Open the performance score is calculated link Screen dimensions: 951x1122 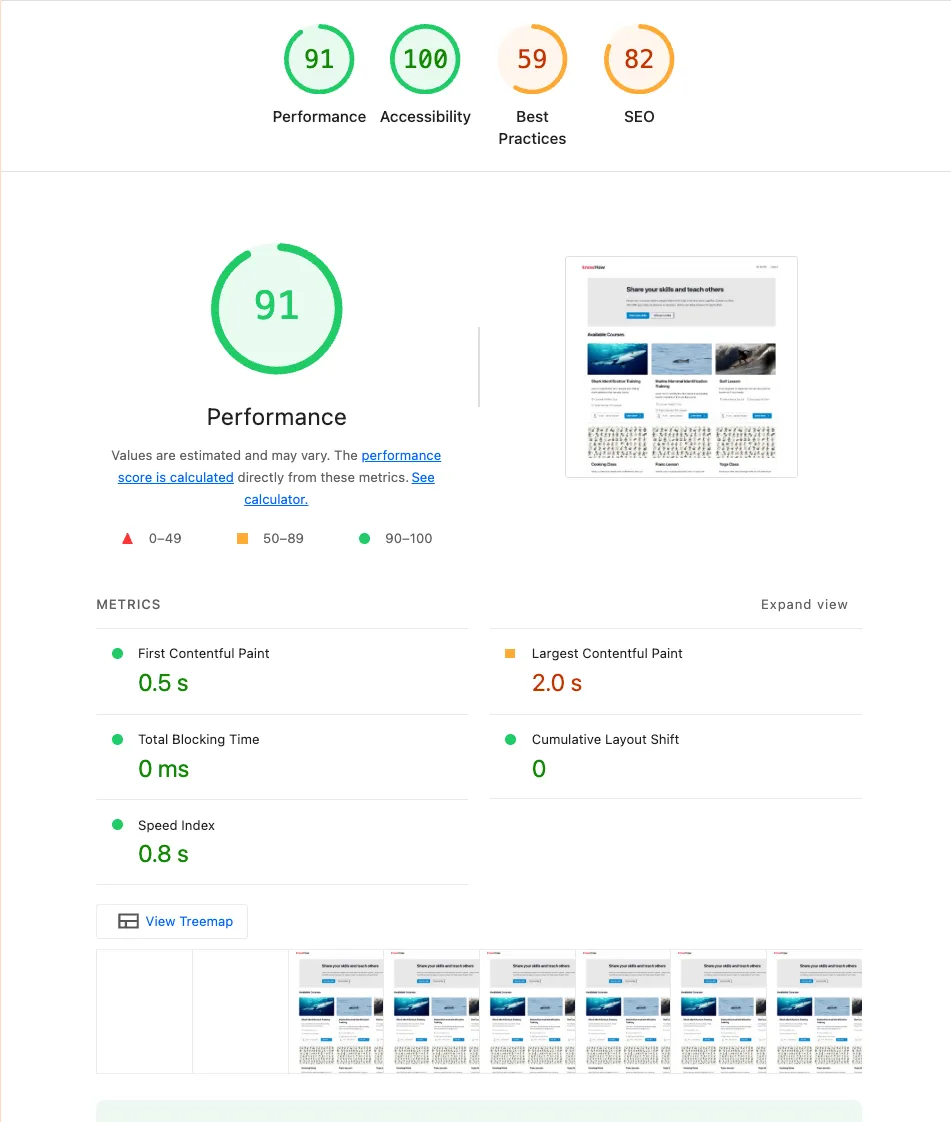(x=401, y=455)
